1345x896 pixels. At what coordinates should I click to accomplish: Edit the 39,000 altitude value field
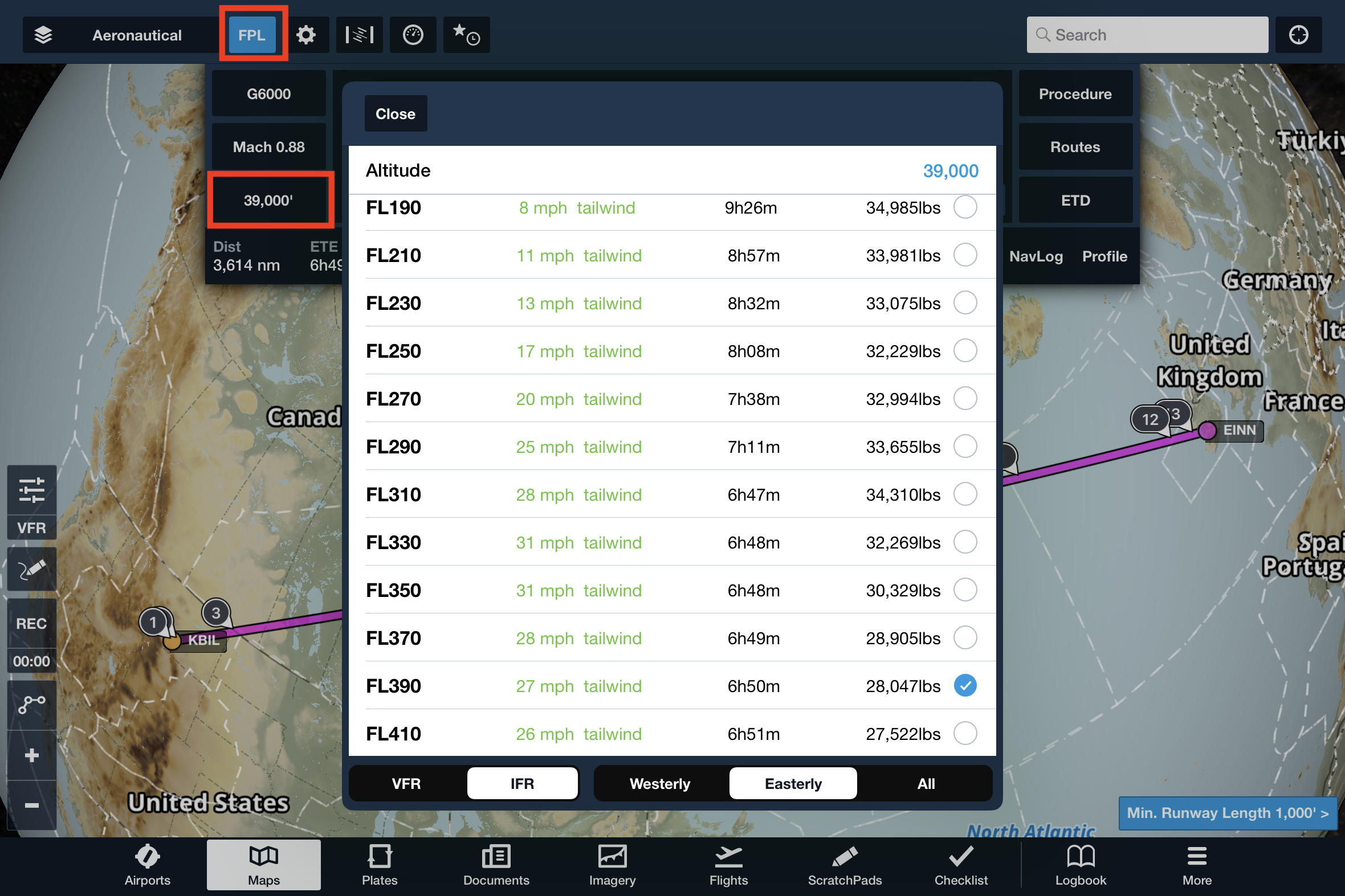pos(672,170)
